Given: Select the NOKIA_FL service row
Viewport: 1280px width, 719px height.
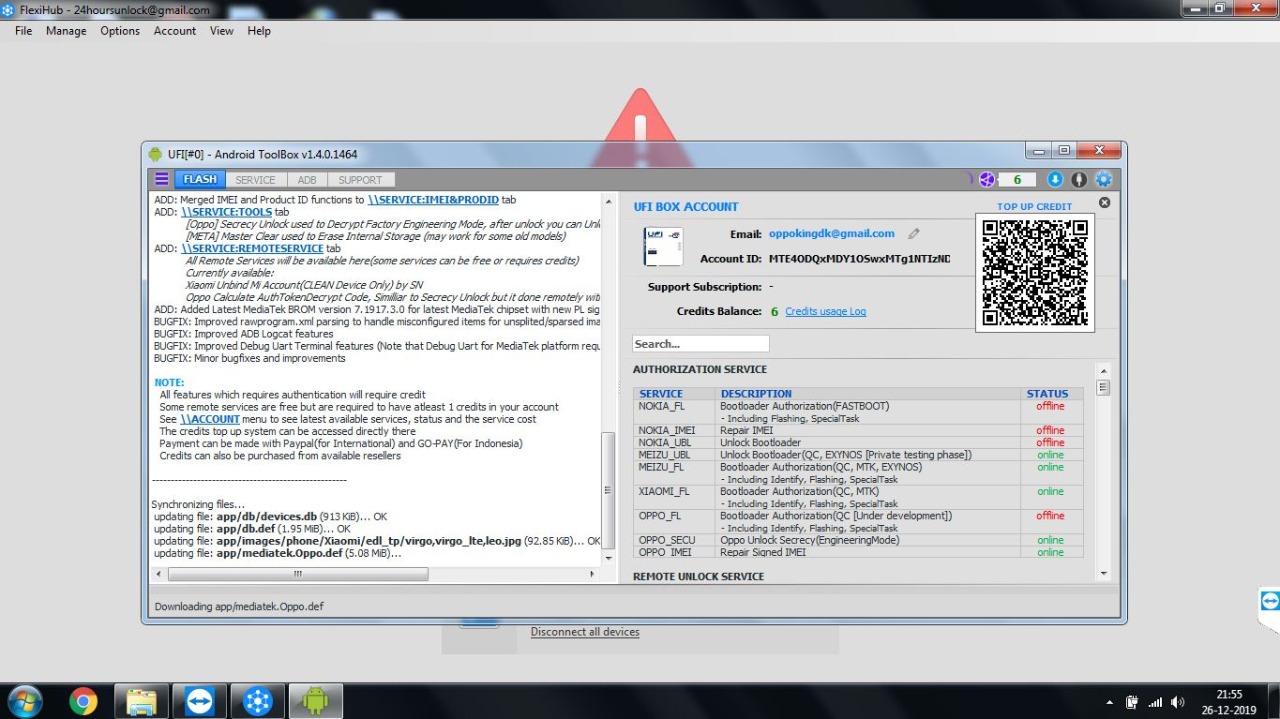Looking at the screenshot, I should [x=859, y=412].
